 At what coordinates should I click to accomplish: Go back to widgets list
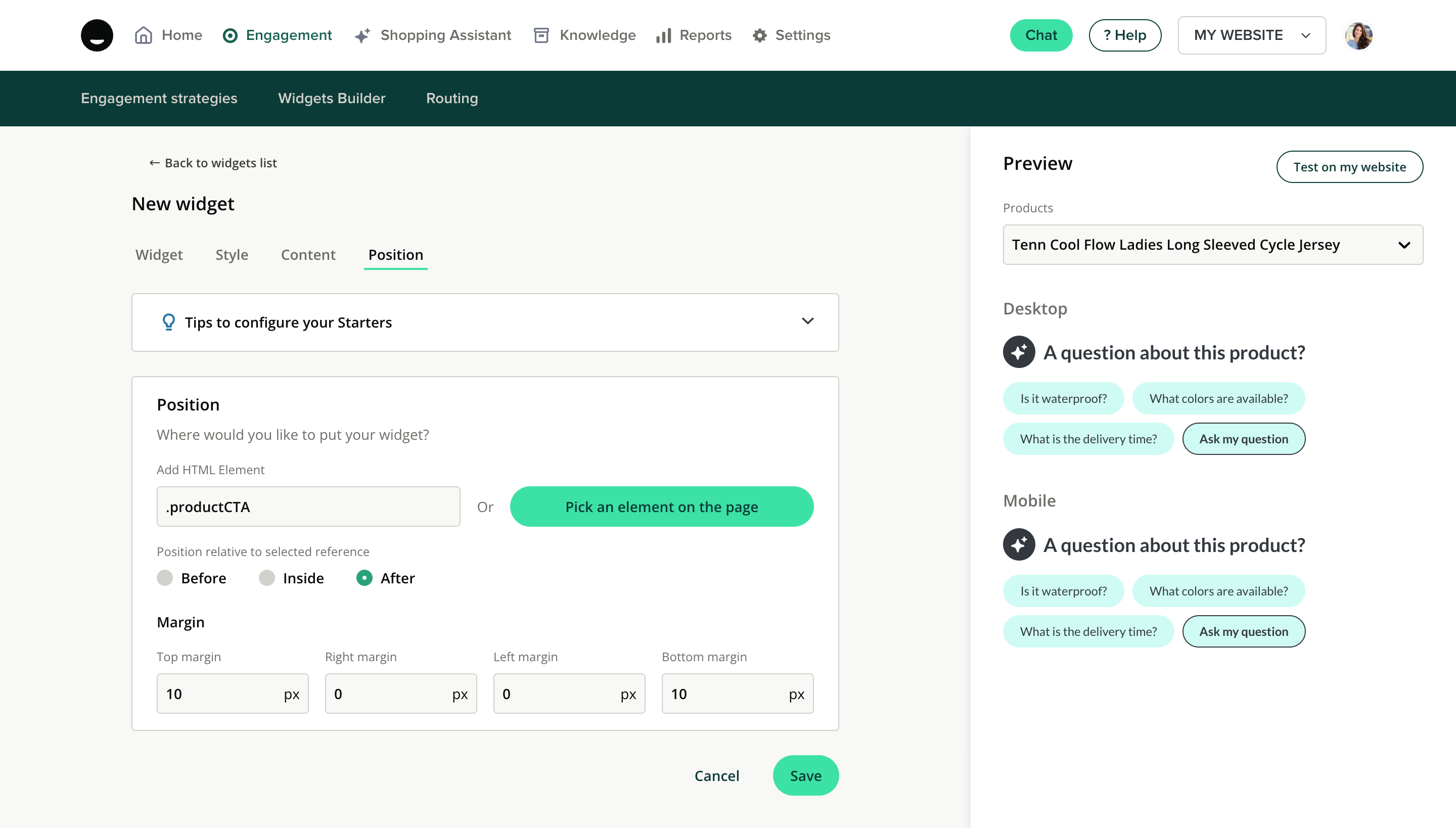coord(213,163)
